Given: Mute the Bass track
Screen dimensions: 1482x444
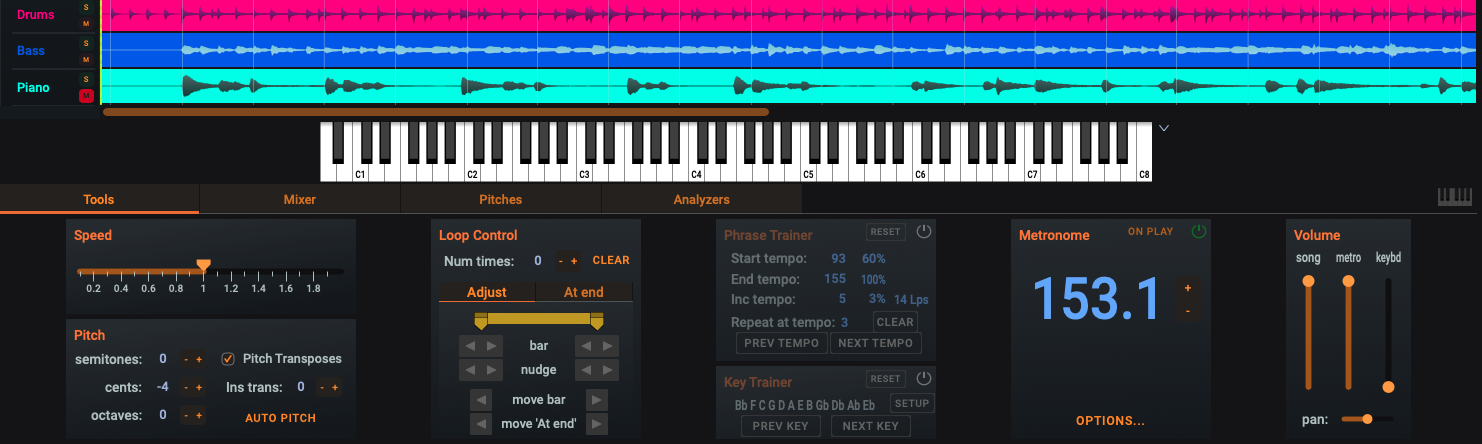Looking at the screenshot, I should 86,58.
